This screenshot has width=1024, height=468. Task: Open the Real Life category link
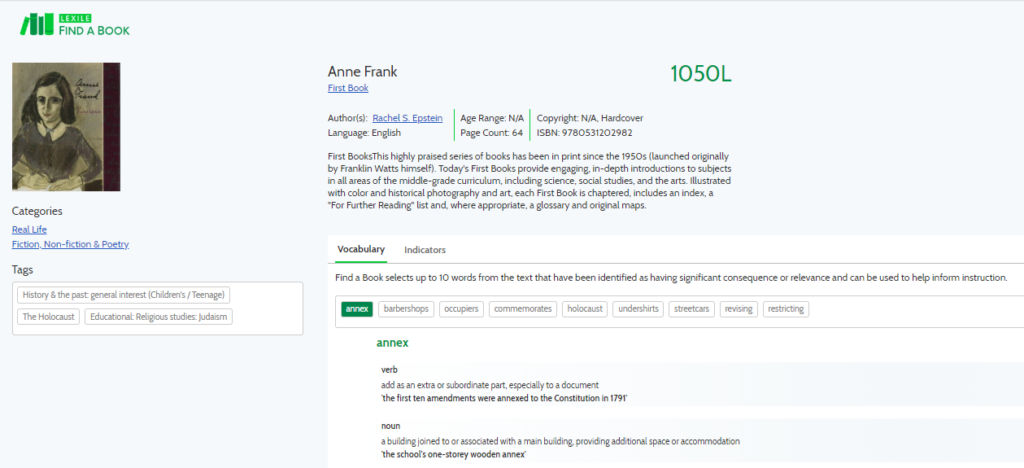click(x=29, y=230)
